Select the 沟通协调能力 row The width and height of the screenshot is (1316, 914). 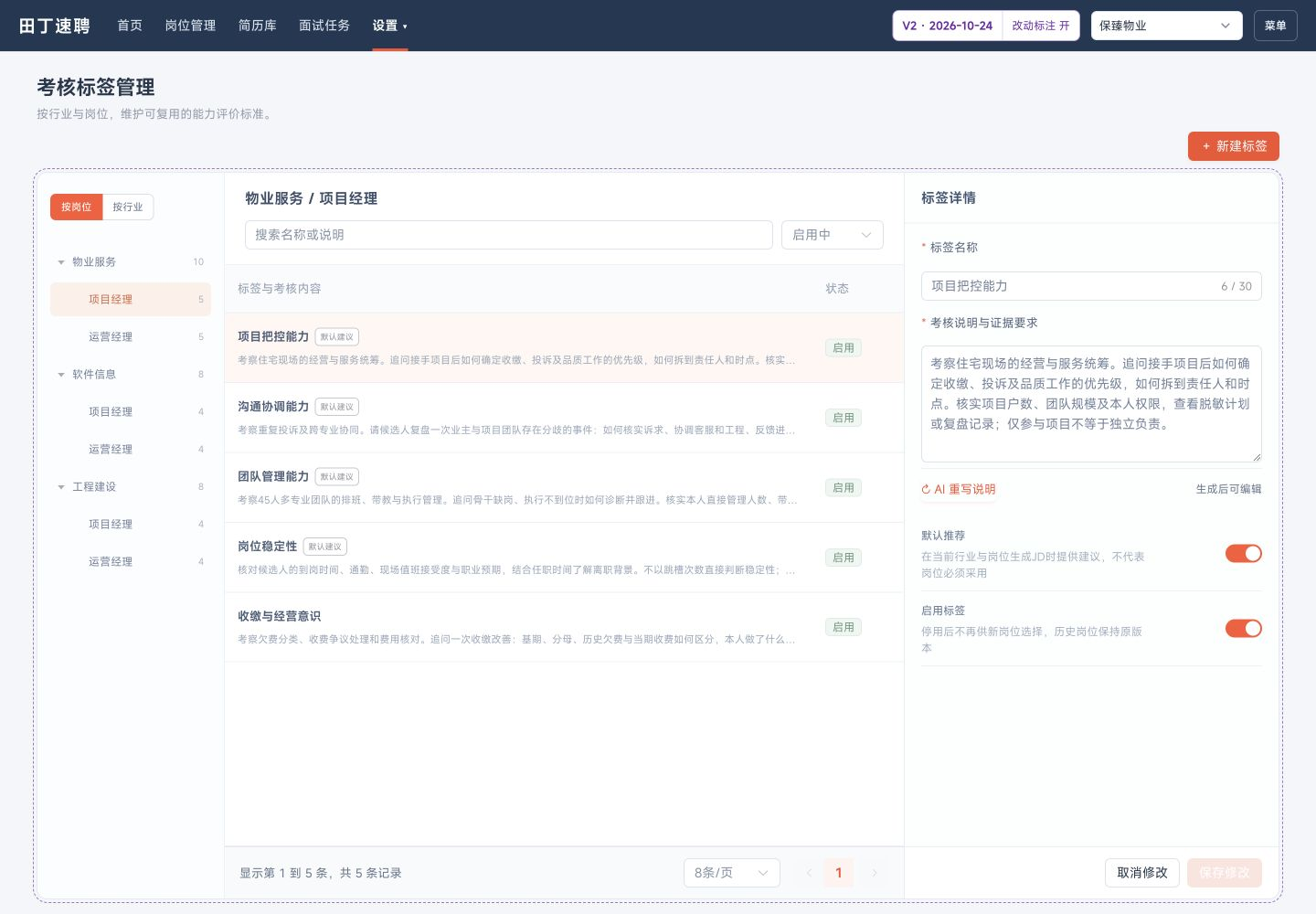click(x=564, y=418)
